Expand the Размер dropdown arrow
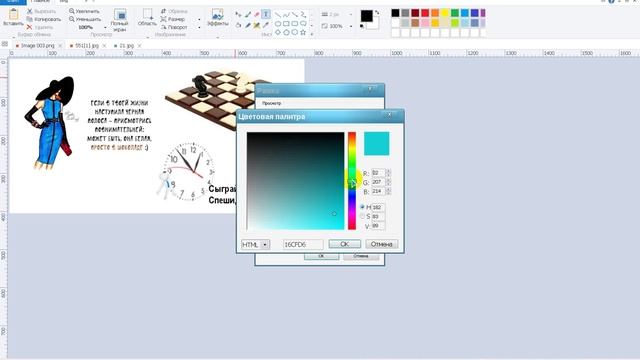The width and height of the screenshot is (640, 360). tap(199, 19)
